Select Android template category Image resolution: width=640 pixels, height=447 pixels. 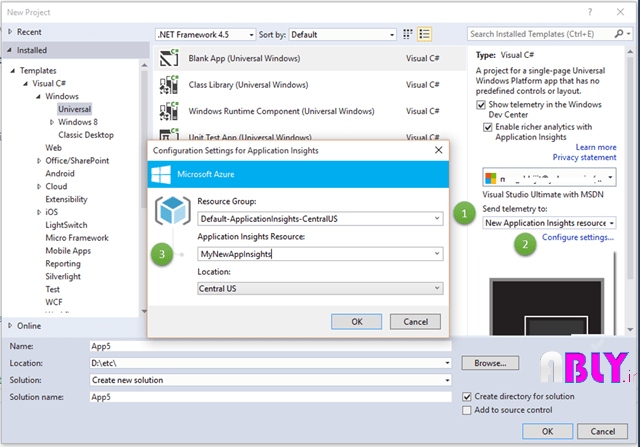click(60, 173)
